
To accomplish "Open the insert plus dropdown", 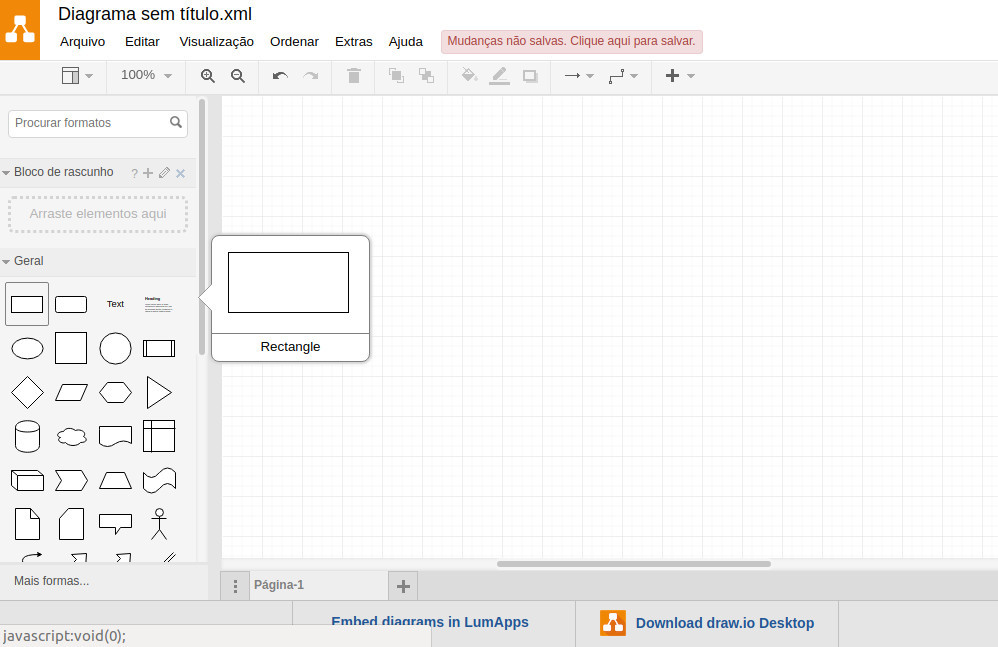I will (680, 76).
